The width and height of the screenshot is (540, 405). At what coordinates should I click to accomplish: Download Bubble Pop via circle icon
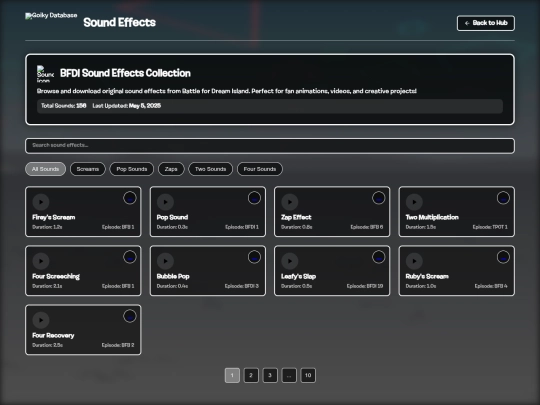254,257
